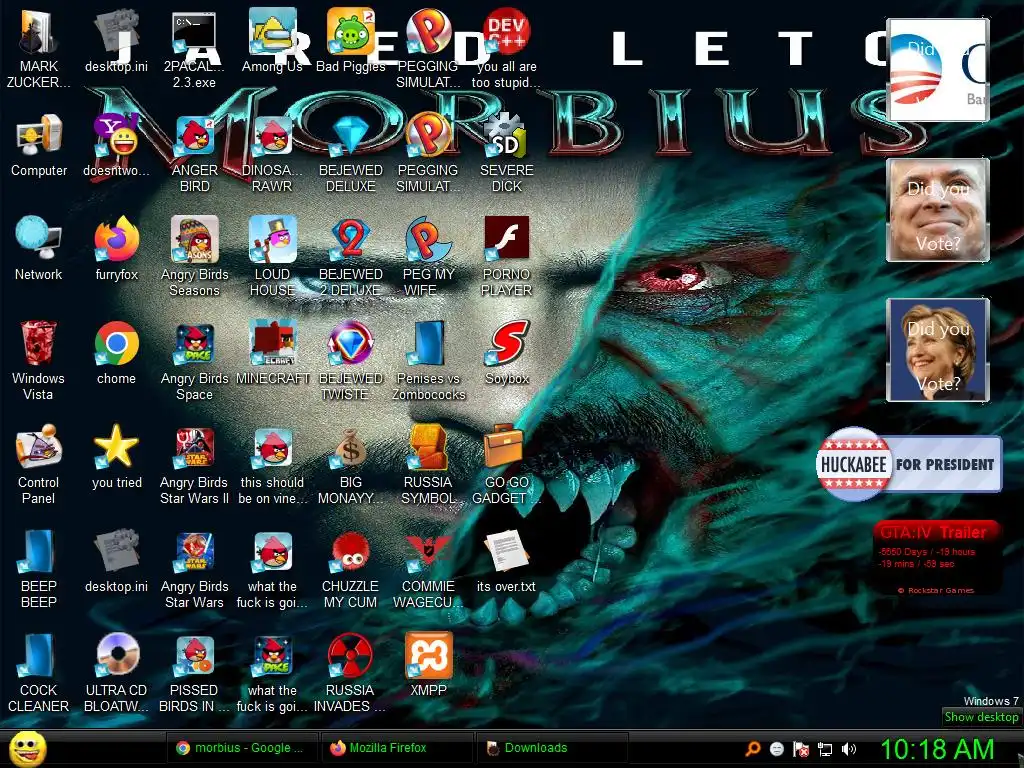Open the smiley-face Start button
The image size is (1024, 768).
coord(27,748)
